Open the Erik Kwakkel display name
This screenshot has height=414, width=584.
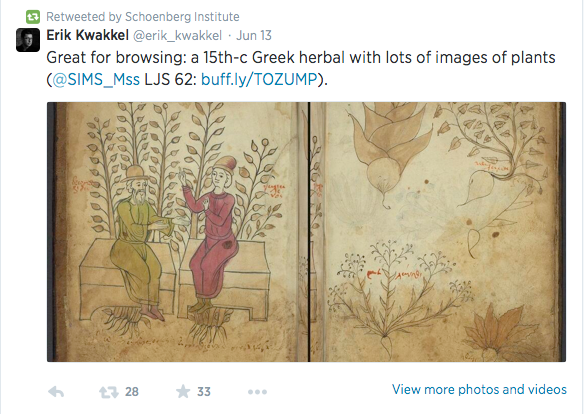[88, 35]
